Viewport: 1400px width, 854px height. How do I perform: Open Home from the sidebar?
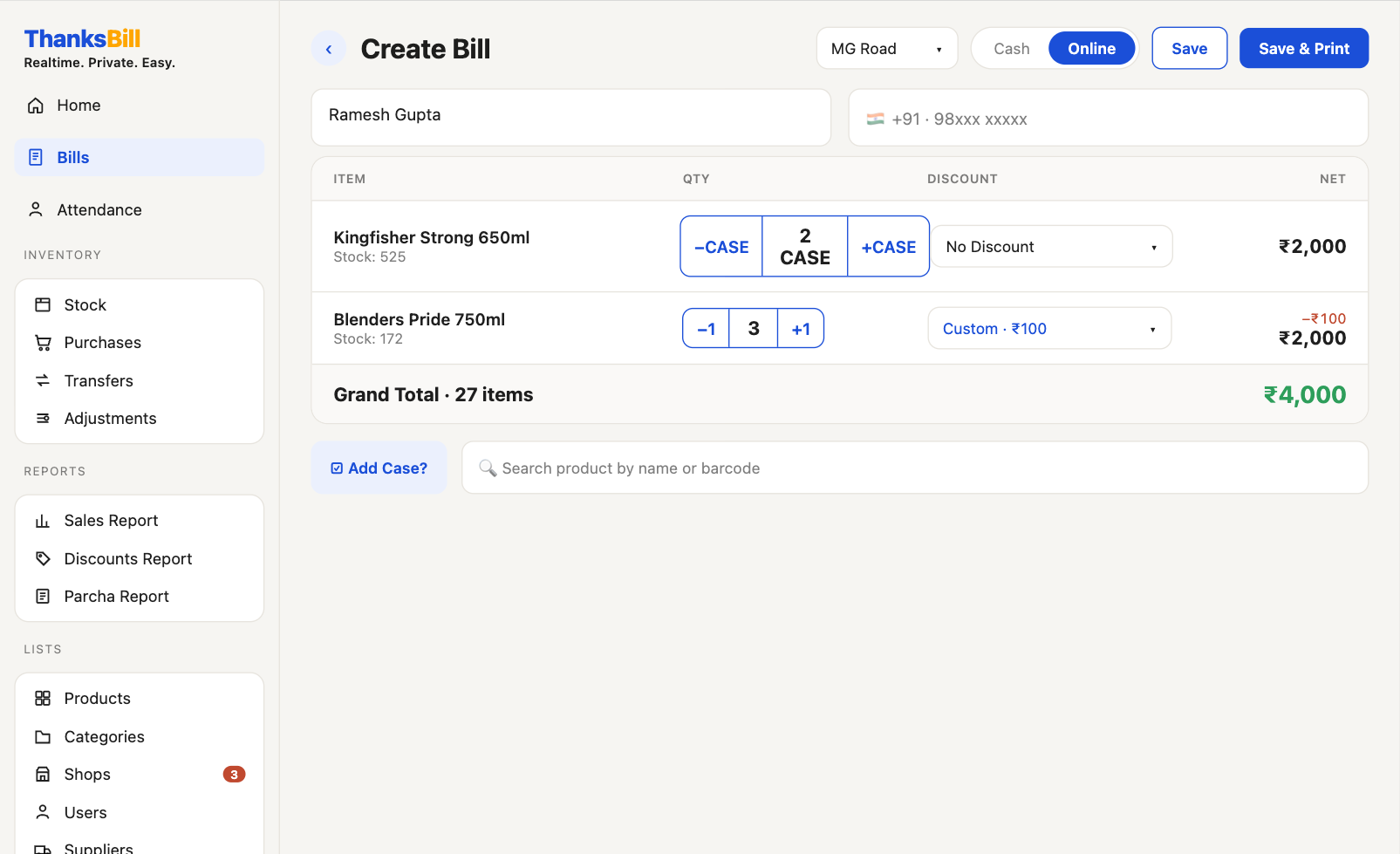point(140,106)
